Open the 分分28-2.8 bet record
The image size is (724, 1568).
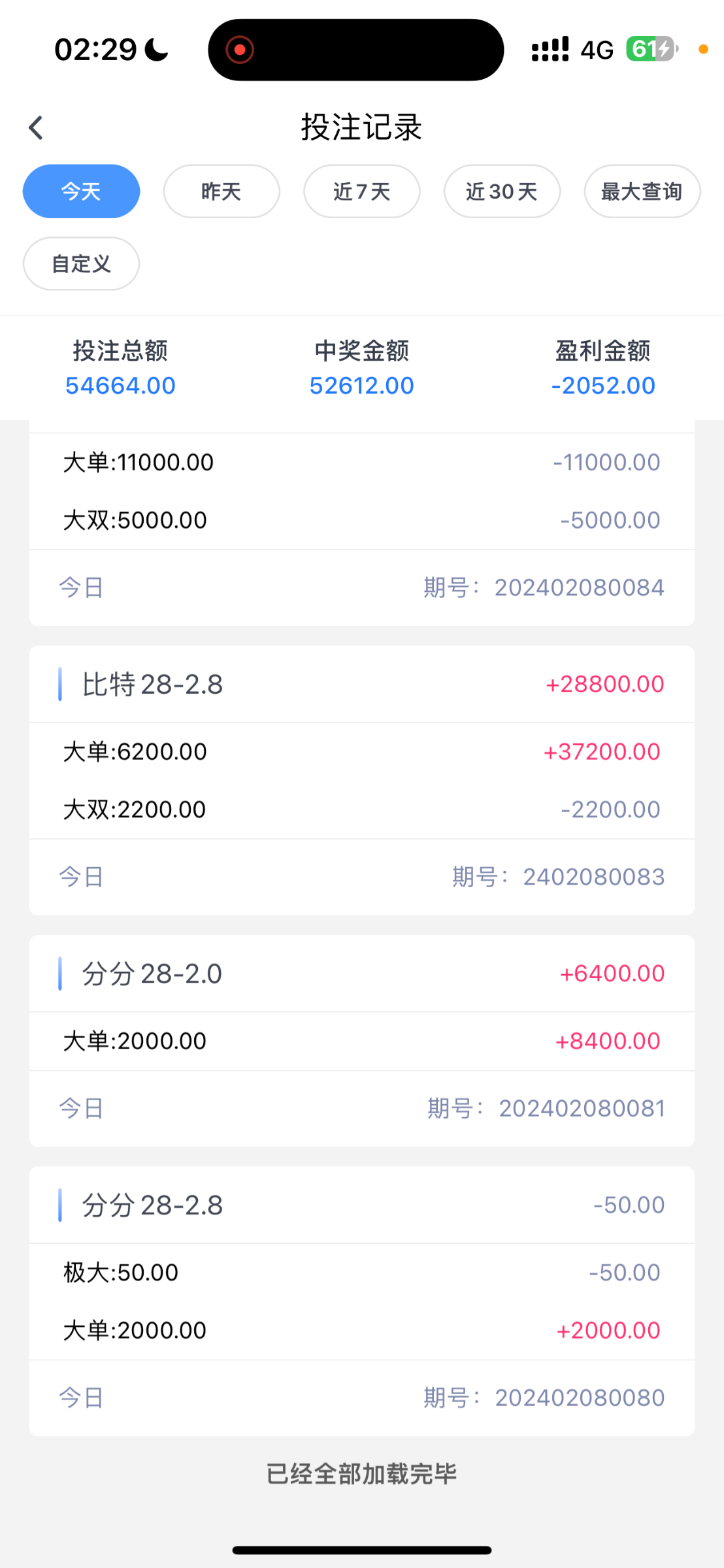(152, 1205)
